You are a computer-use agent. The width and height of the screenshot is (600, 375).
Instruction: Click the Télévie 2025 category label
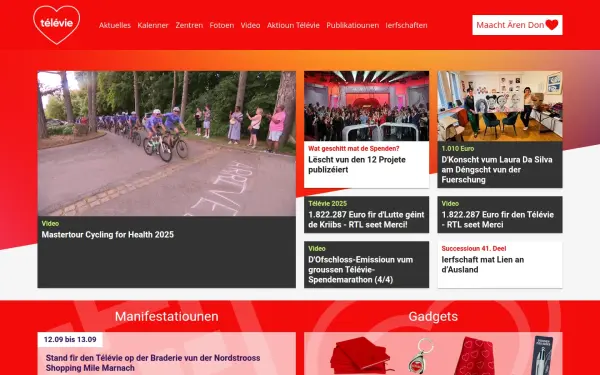tap(328, 204)
